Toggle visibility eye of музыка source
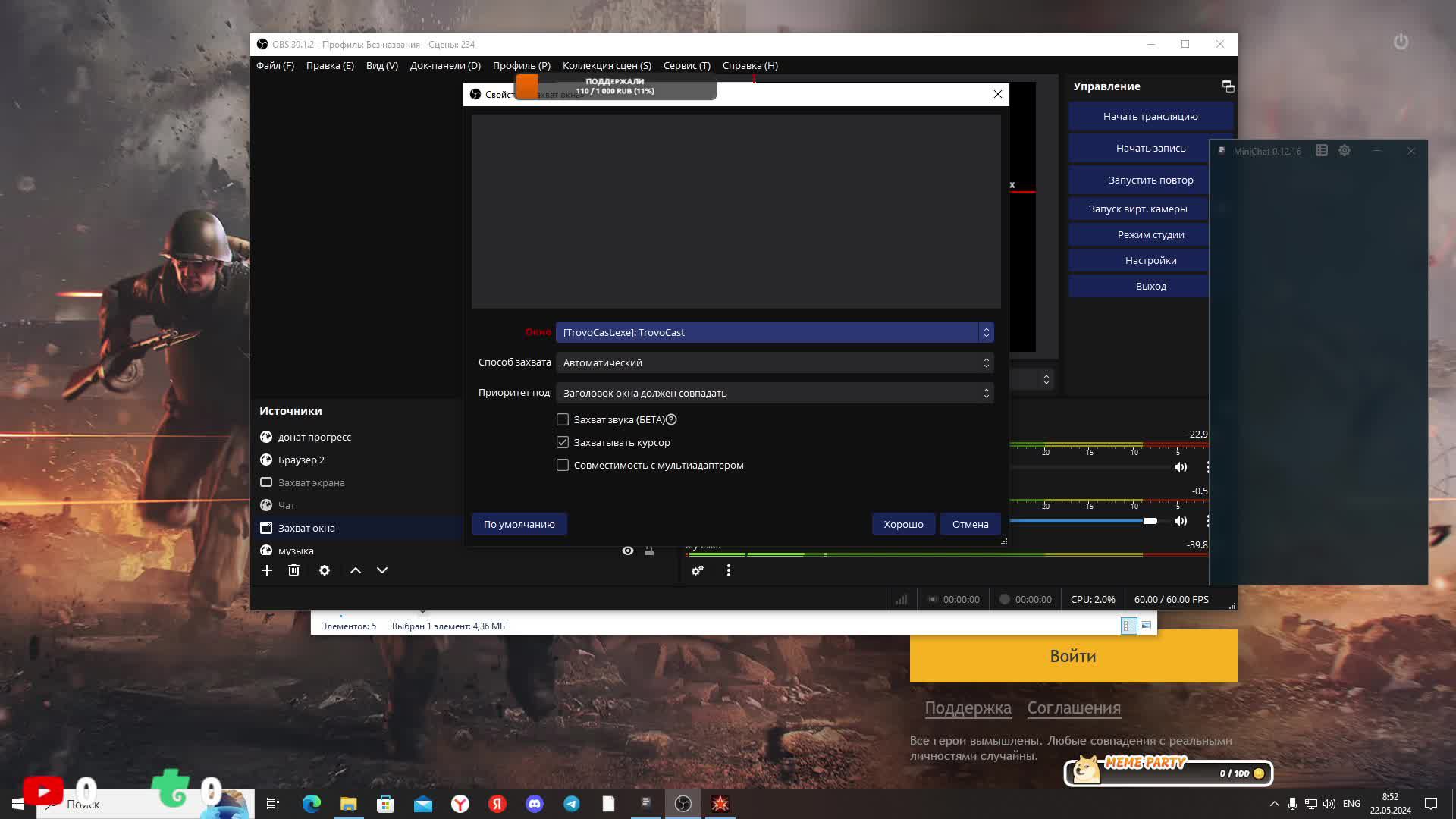 (628, 551)
